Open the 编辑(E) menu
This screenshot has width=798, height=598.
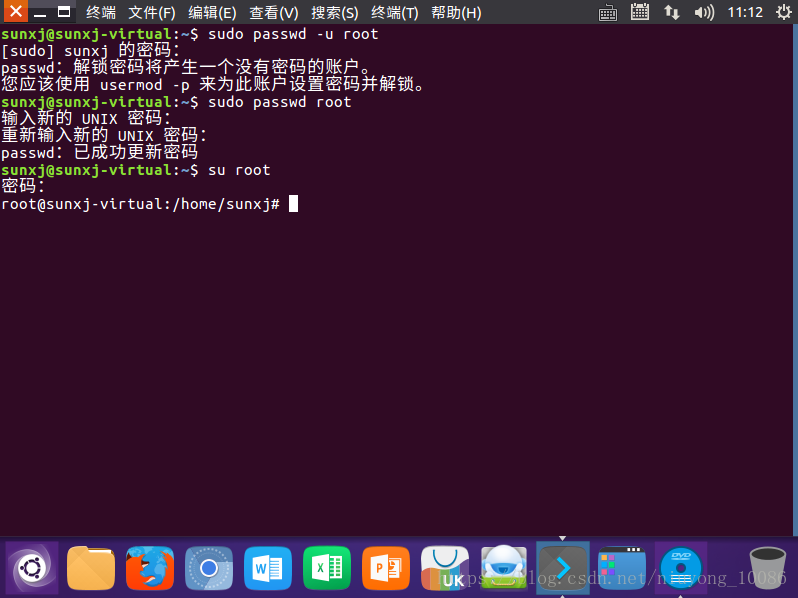(212, 12)
